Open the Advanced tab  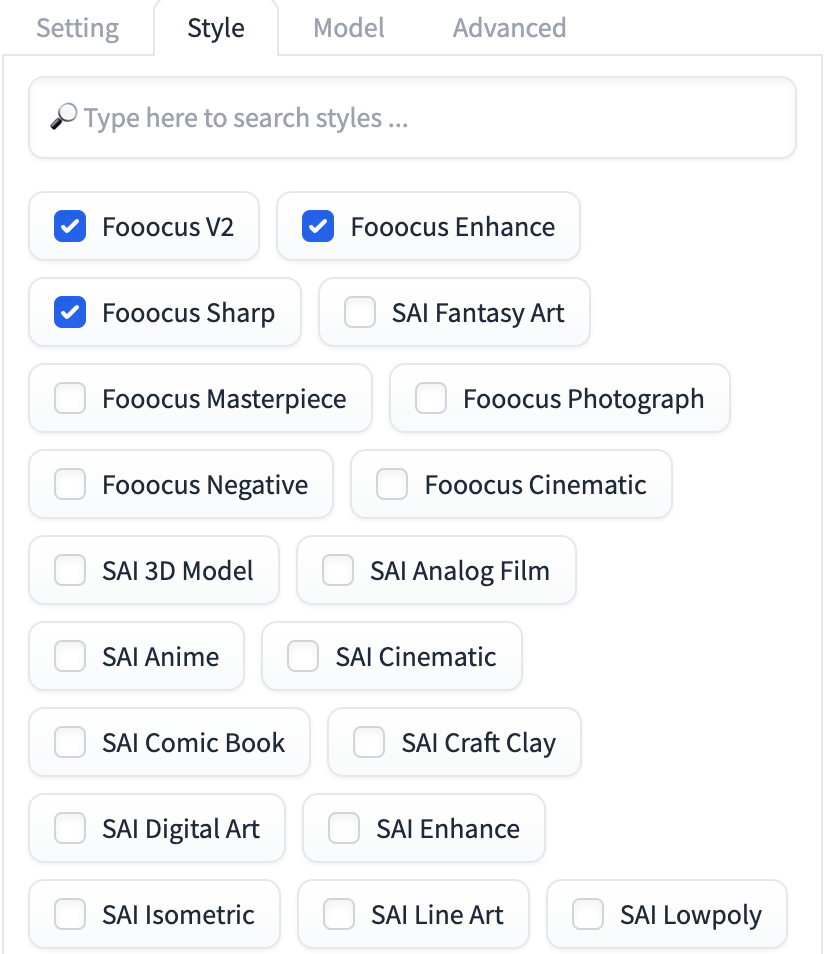pyautogui.click(x=509, y=28)
